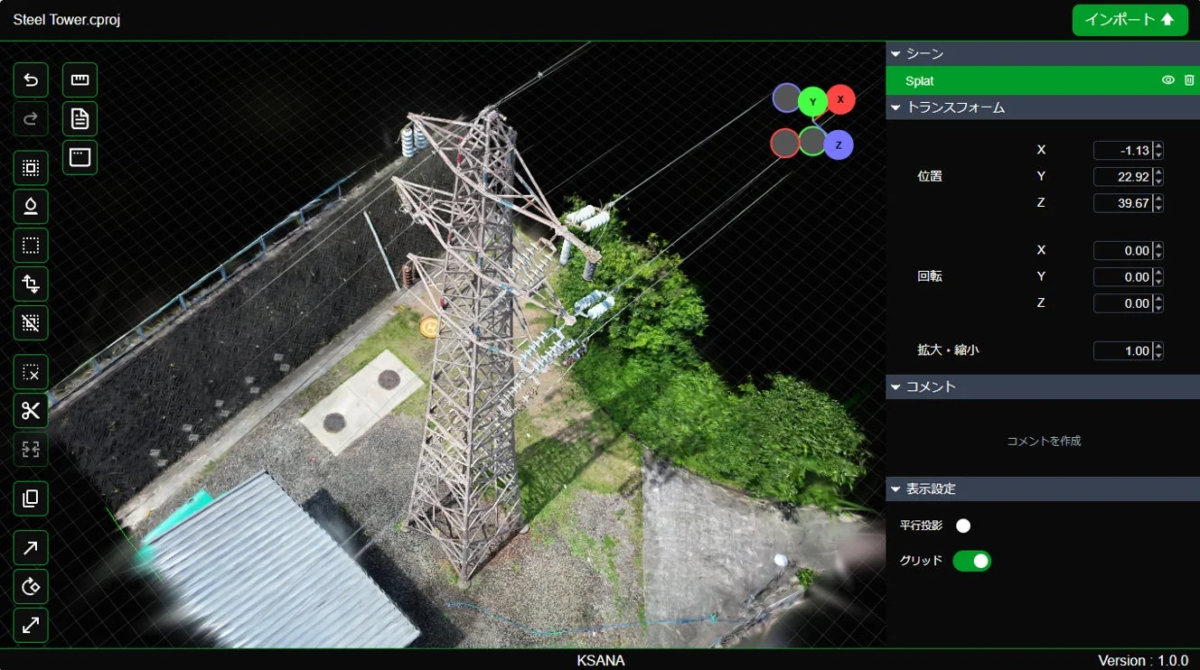Viewport: 1200px width, 670px height.
Task: Select the scissors cut tool
Action: click(x=30, y=411)
